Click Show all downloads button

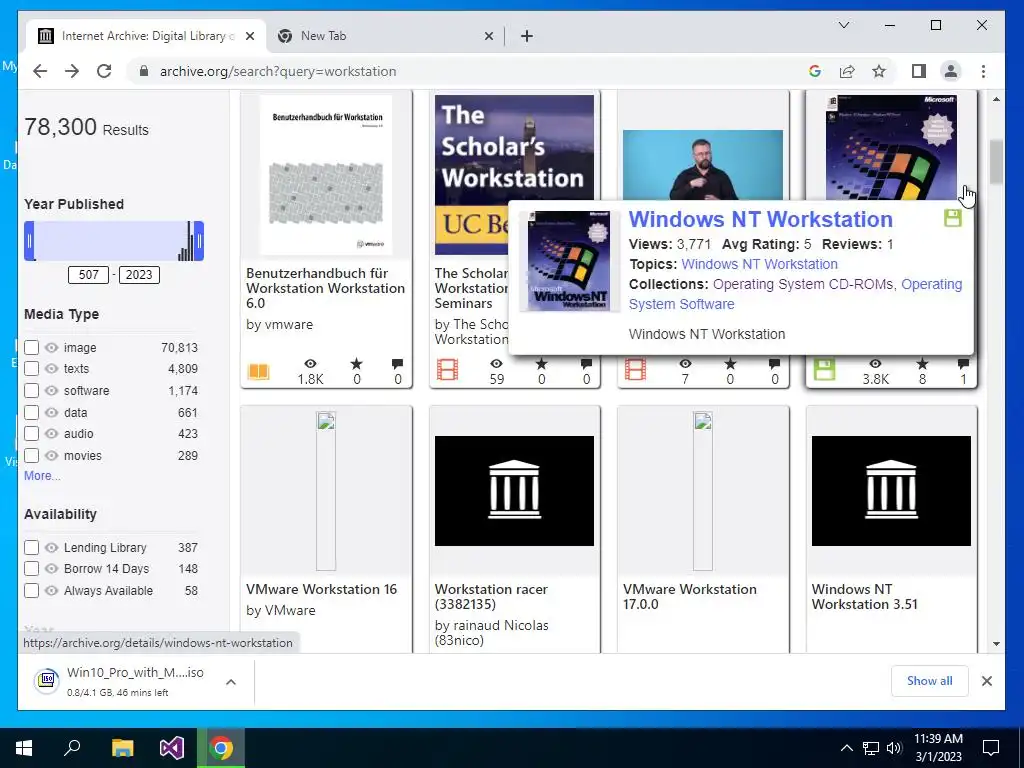pos(929,680)
